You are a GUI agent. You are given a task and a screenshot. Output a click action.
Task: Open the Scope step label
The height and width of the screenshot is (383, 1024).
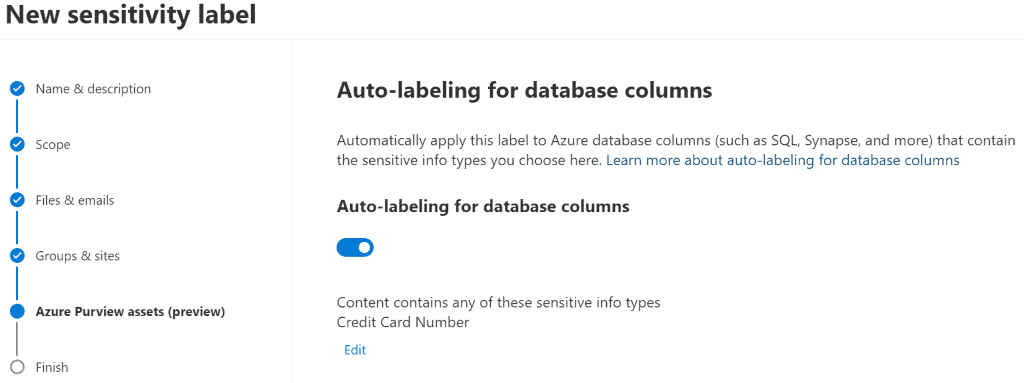click(x=53, y=144)
